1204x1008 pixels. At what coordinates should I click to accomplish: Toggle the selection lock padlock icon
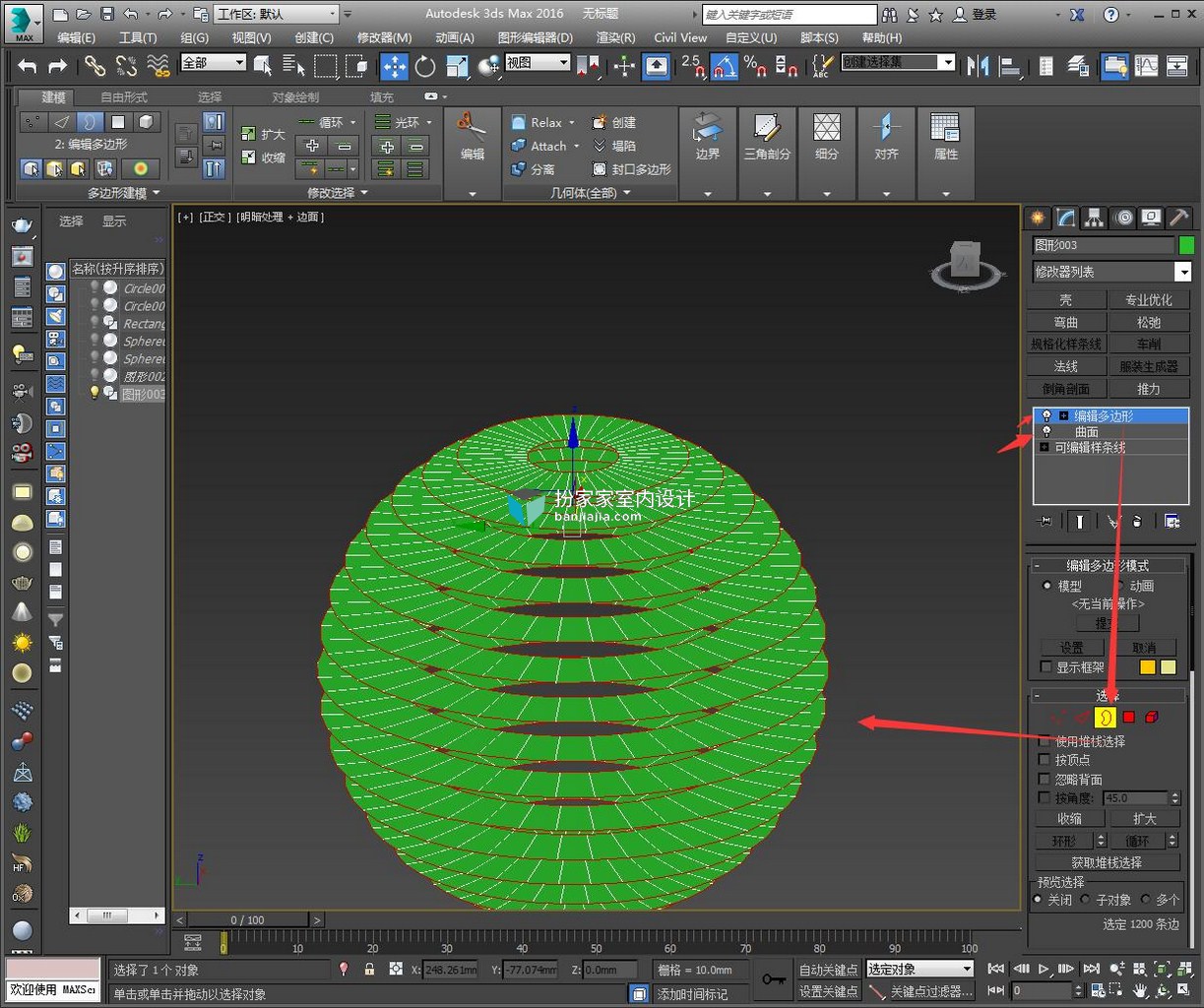click(x=369, y=970)
